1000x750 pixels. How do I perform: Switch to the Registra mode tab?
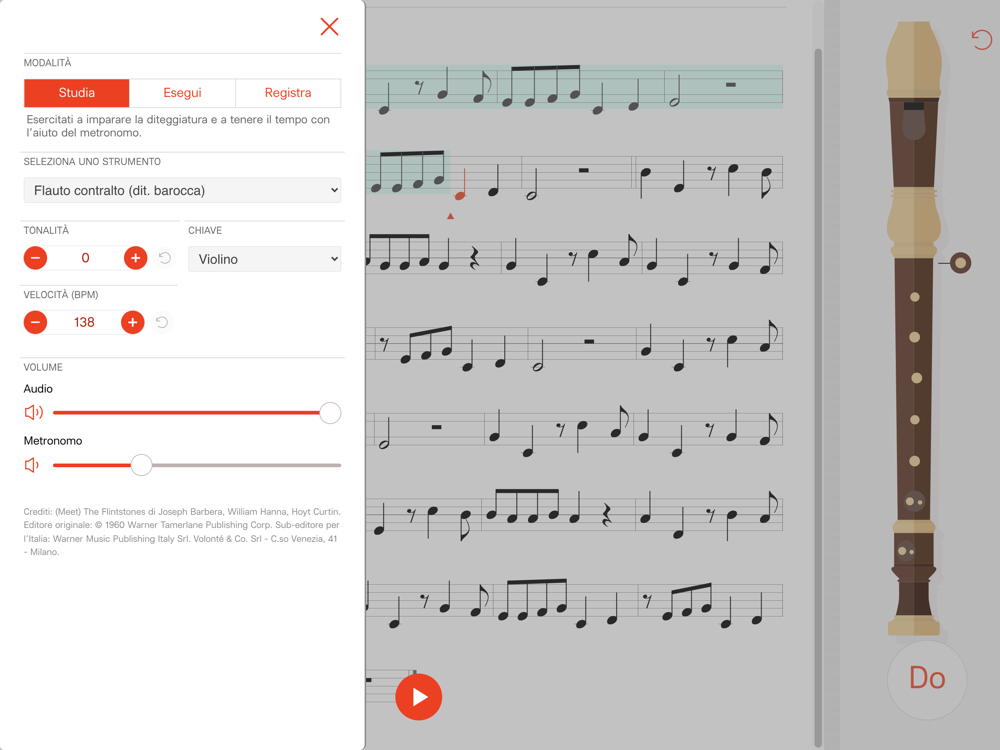(x=288, y=93)
